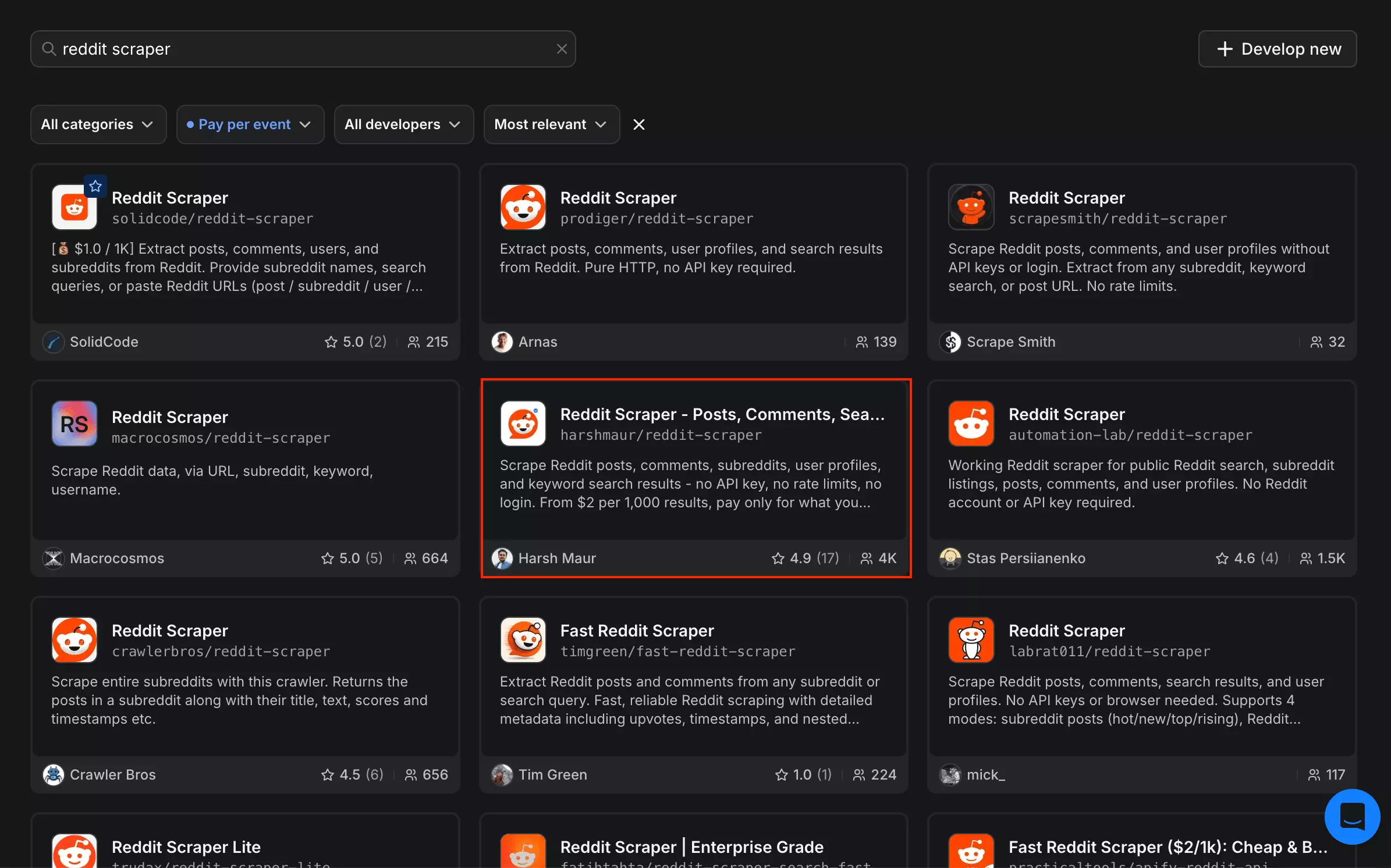1391x868 pixels.
Task: Open the Reddit Scraper Lite title
Action: [186, 847]
